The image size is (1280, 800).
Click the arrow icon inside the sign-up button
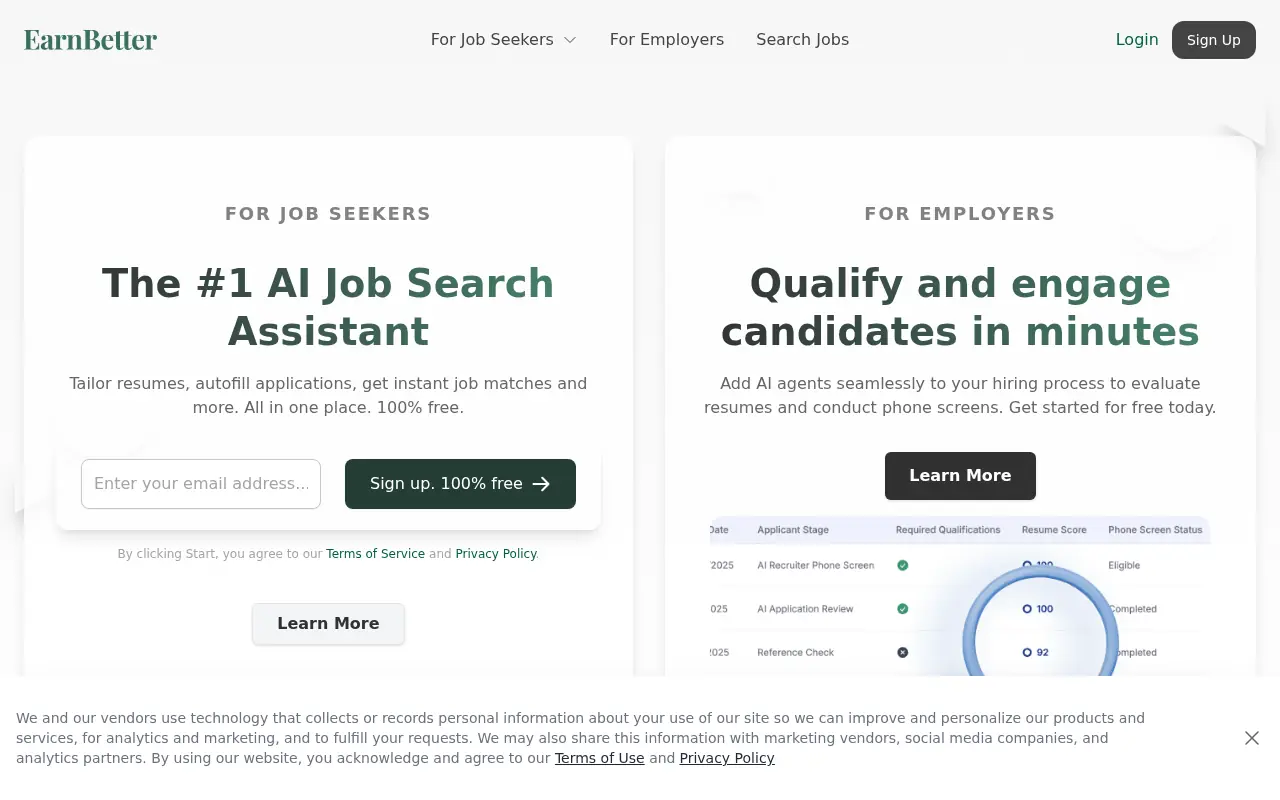(541, 484)
